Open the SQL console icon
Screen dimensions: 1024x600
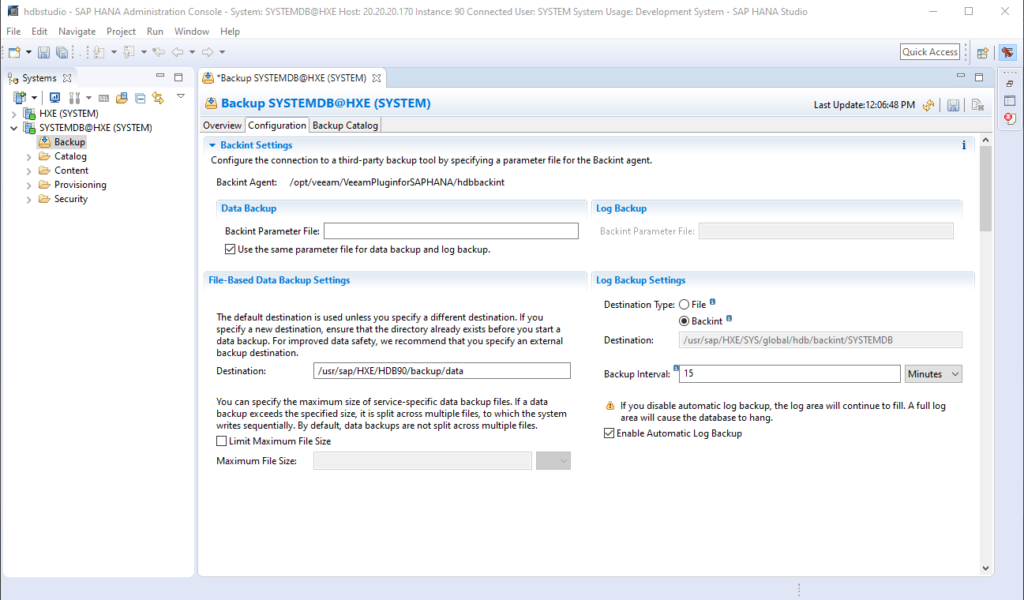[x=103, y=98]
